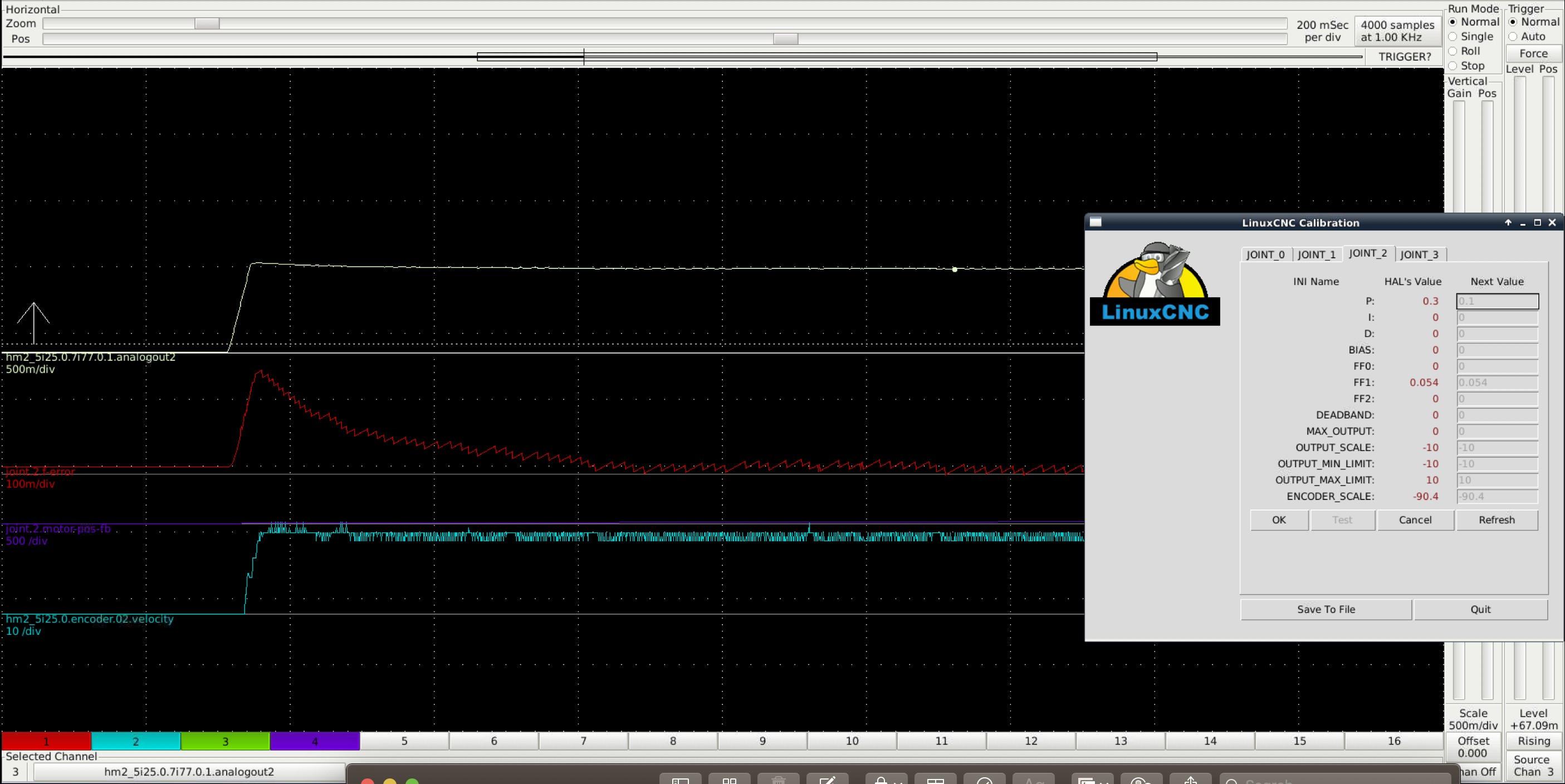Click Quit in Calibration window

pyautogui.click(x=1480, y=609)
